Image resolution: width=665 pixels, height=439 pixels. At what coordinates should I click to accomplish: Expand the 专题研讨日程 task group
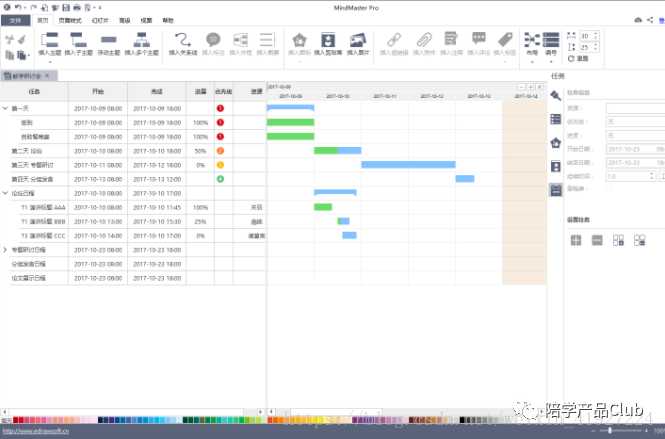5,250
